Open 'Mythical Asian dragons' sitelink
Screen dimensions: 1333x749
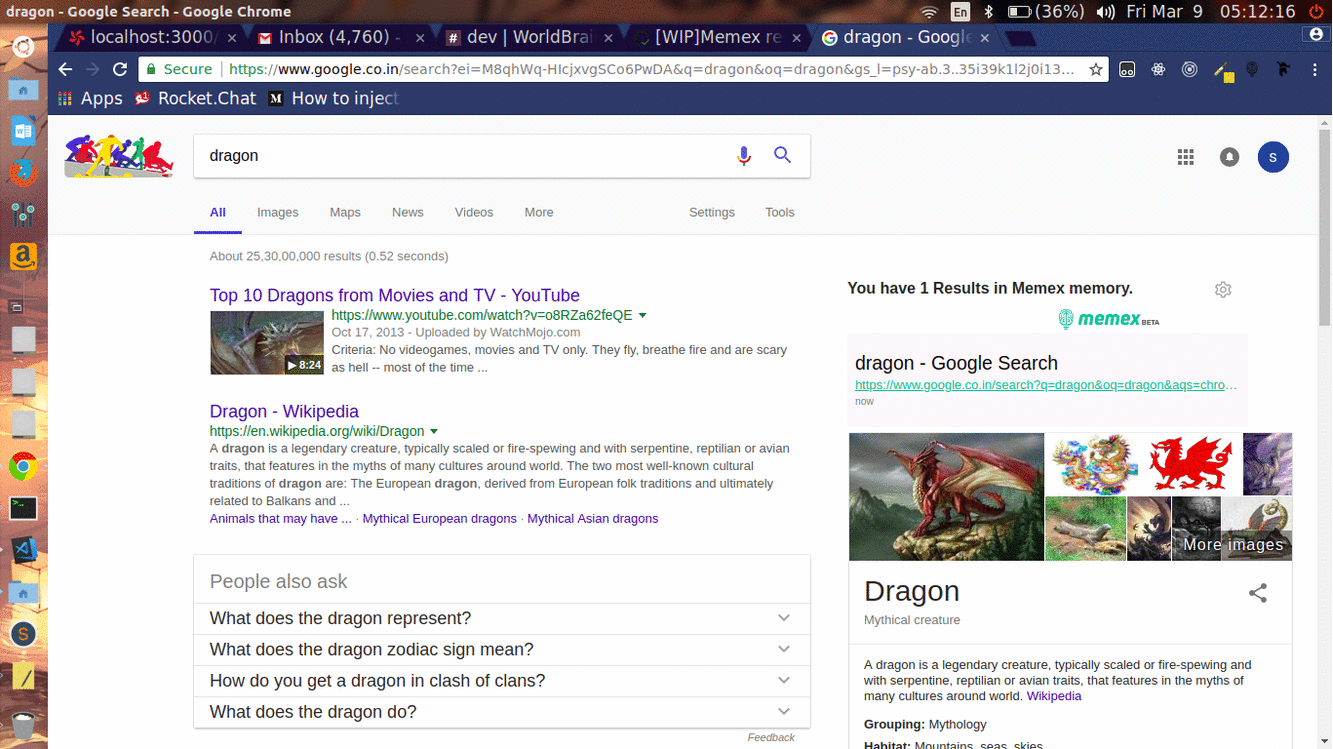(593, 519)
